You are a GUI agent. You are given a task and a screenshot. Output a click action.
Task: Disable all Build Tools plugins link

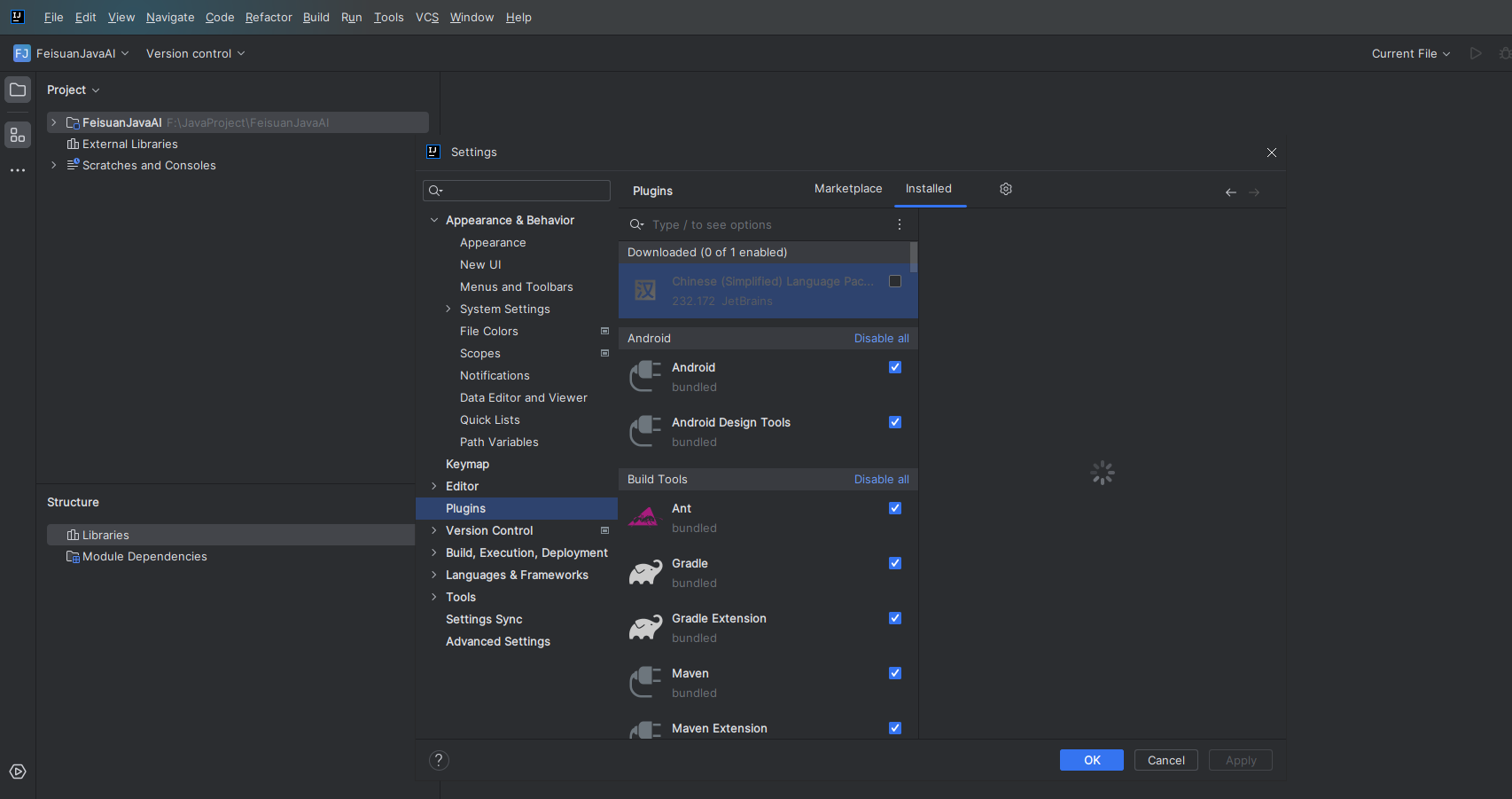coord(882,479)
